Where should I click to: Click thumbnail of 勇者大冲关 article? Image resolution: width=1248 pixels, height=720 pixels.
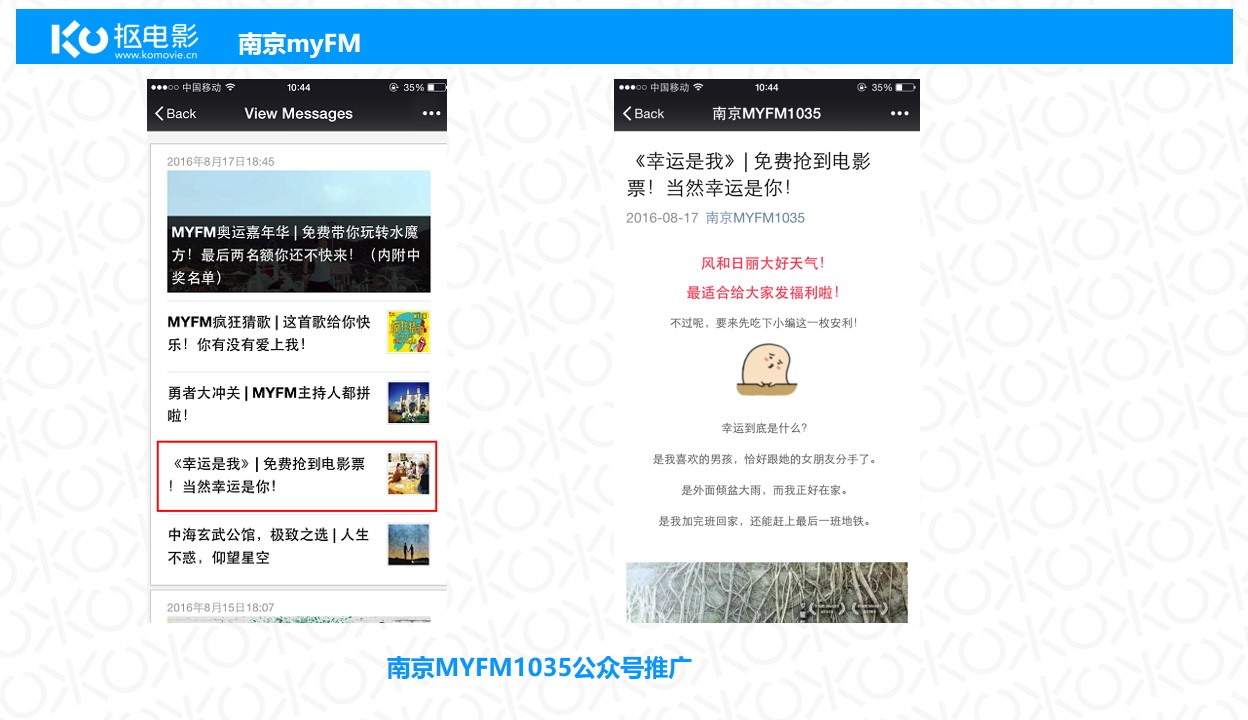(408, 403)
